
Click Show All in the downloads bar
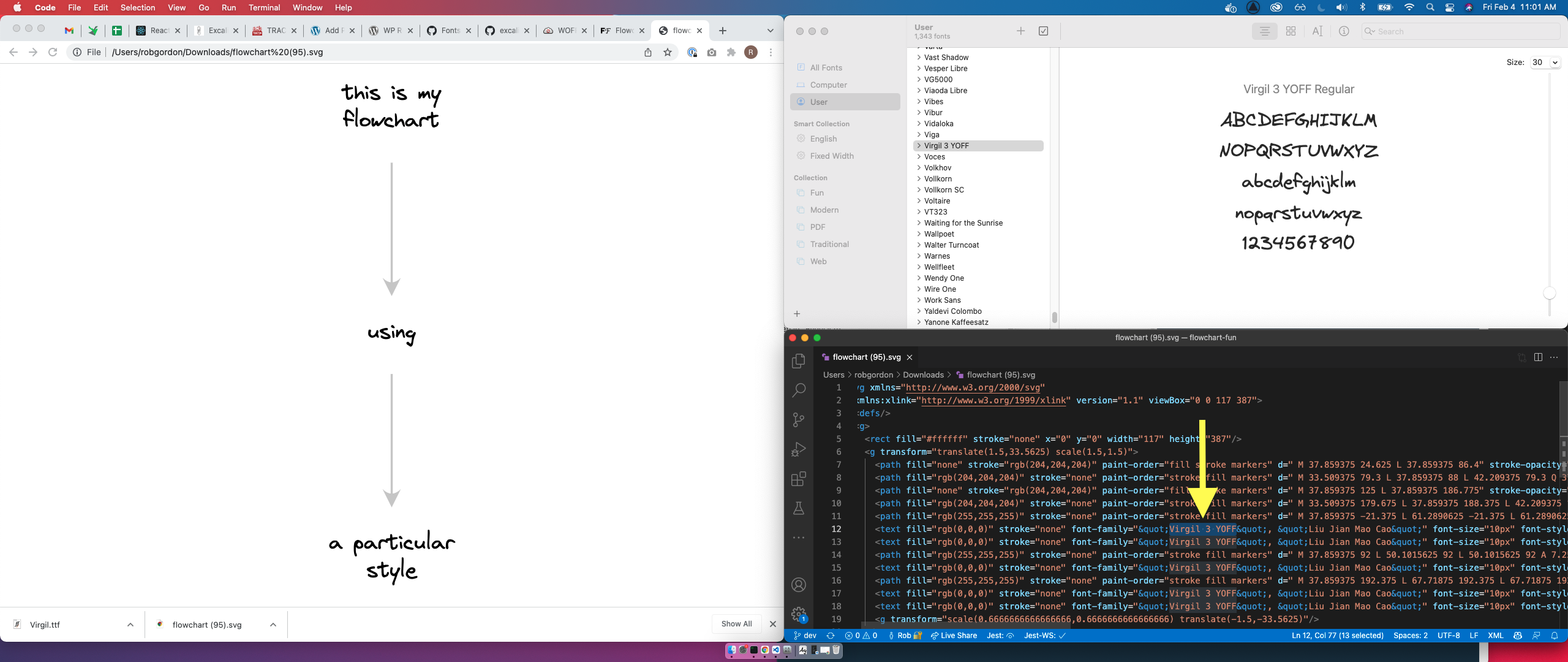coord(736,623)
